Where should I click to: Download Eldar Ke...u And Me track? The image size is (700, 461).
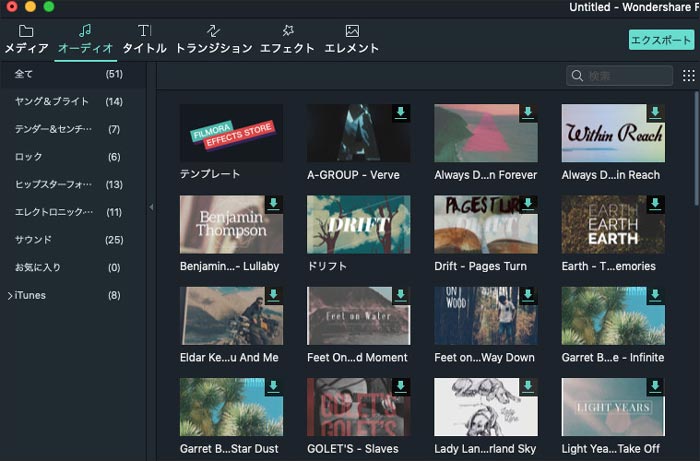274,295
